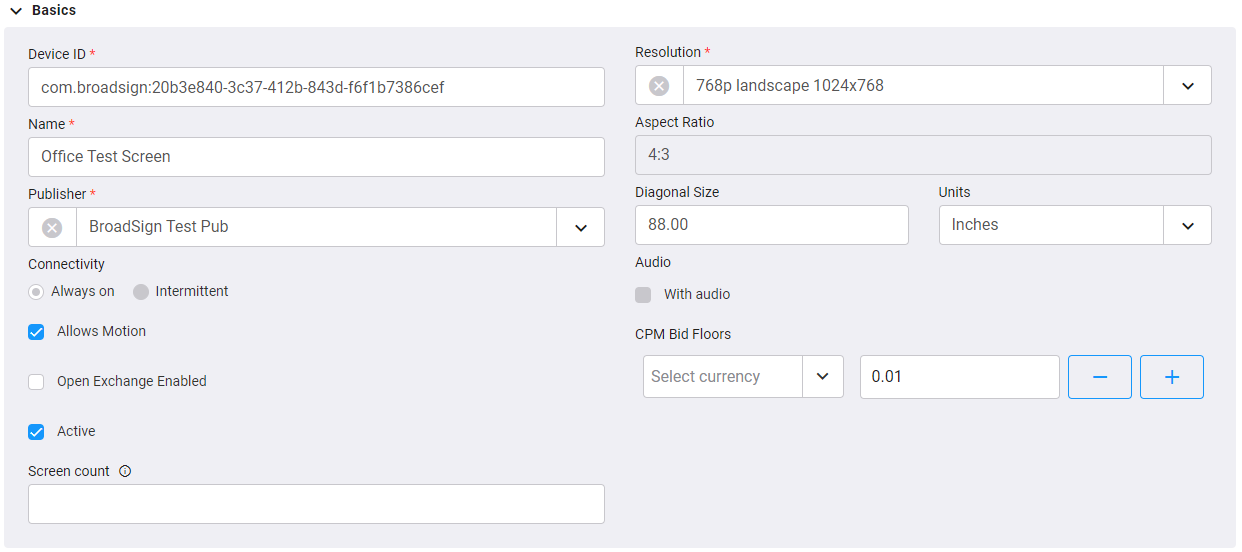This screenshot has width=1242, height=552.
Task: Select the Always on connectivity option
Action: [x=37, y=292]
